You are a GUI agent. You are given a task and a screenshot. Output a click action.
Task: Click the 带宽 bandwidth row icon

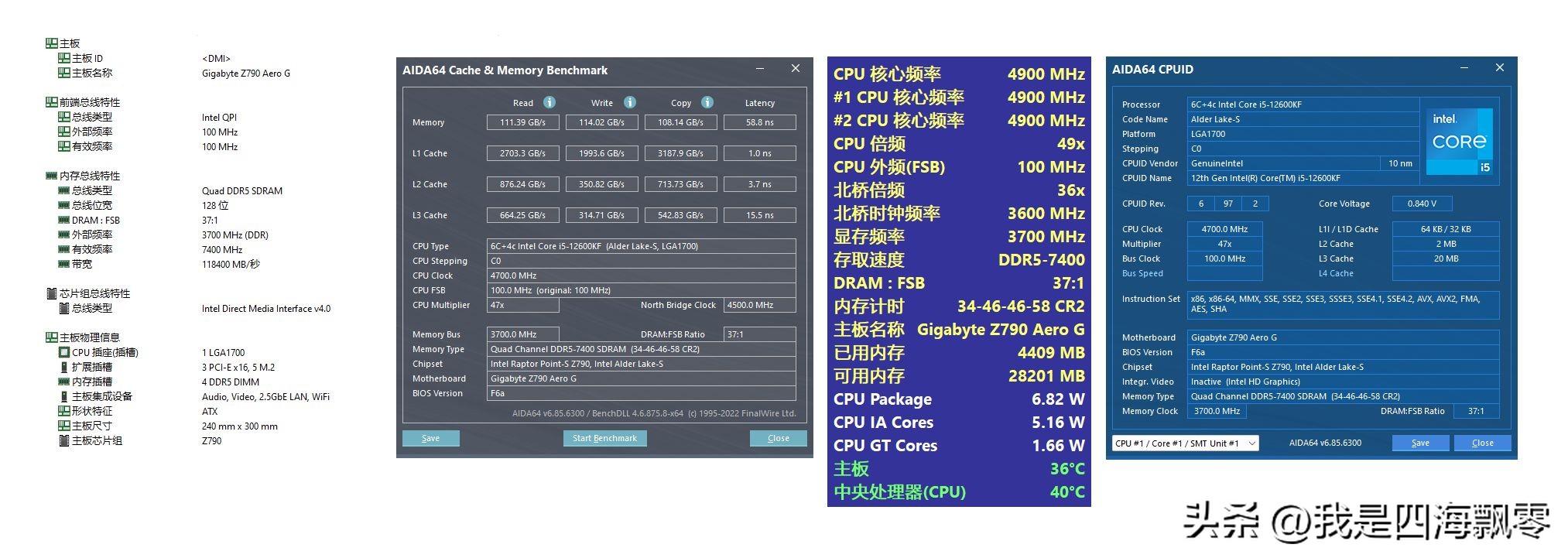tap(64, 264)
